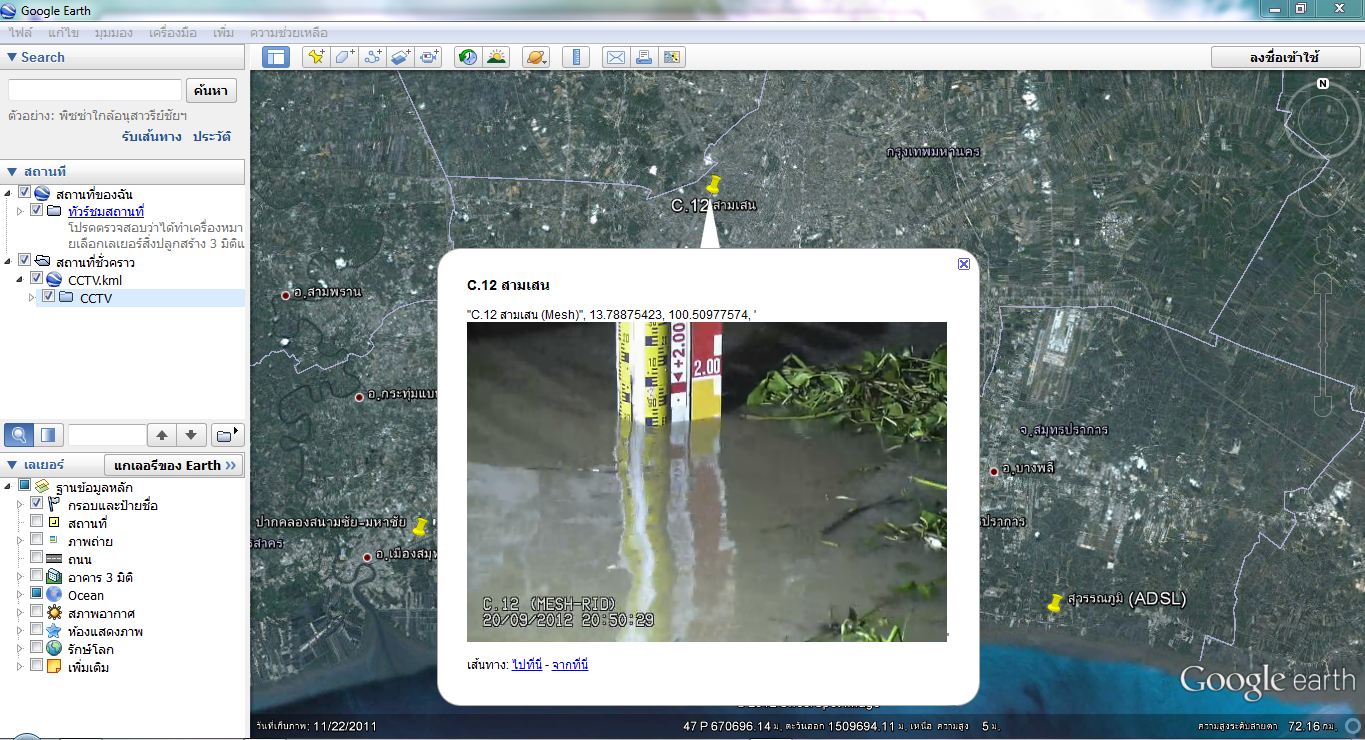Open the Ruler measurement tool
Viewport: 1365px width, 740px height.
[x=576, y=57]
